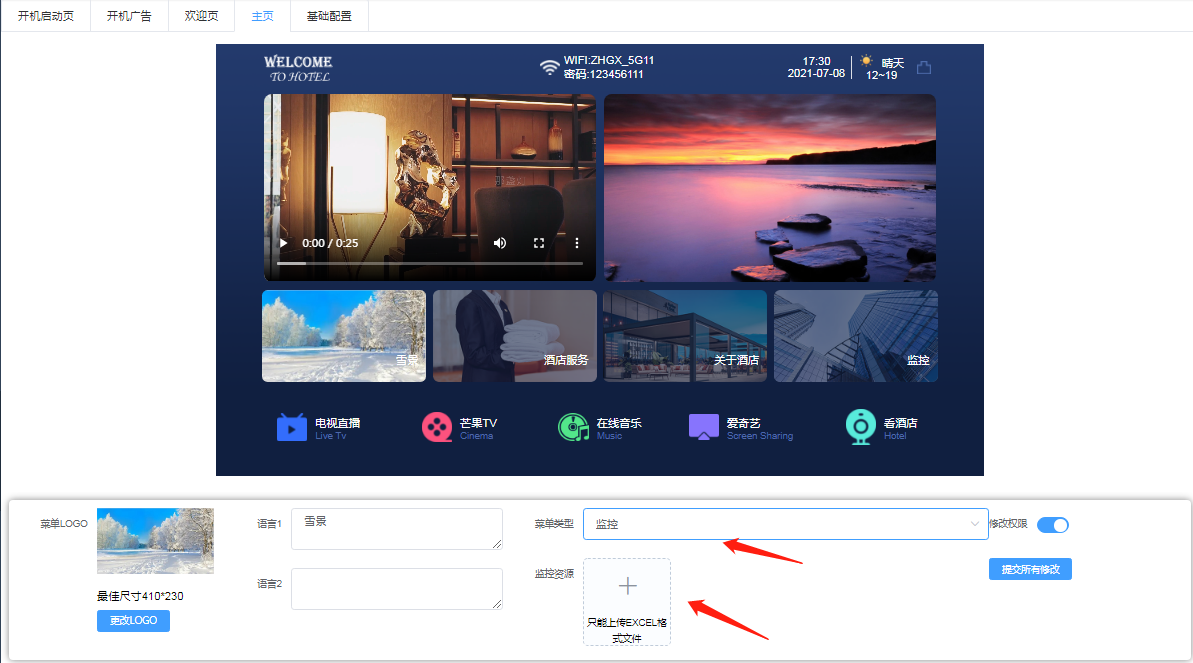The image size is (1193, 663).
Task: Toggle the 修改权限 switch
Action: pyautogui.click(x=1053, y=525)
